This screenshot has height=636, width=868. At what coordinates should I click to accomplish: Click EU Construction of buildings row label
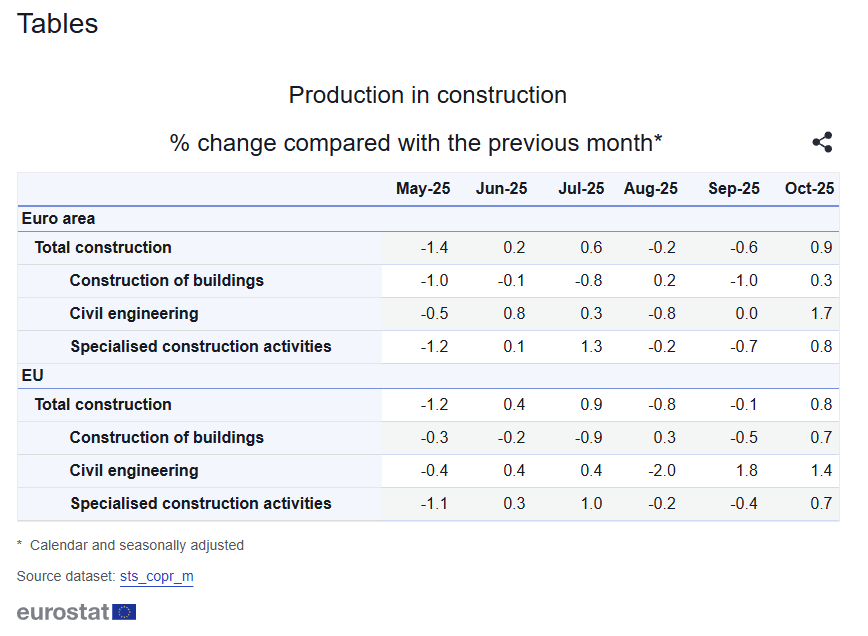click(x=166, y=437)
